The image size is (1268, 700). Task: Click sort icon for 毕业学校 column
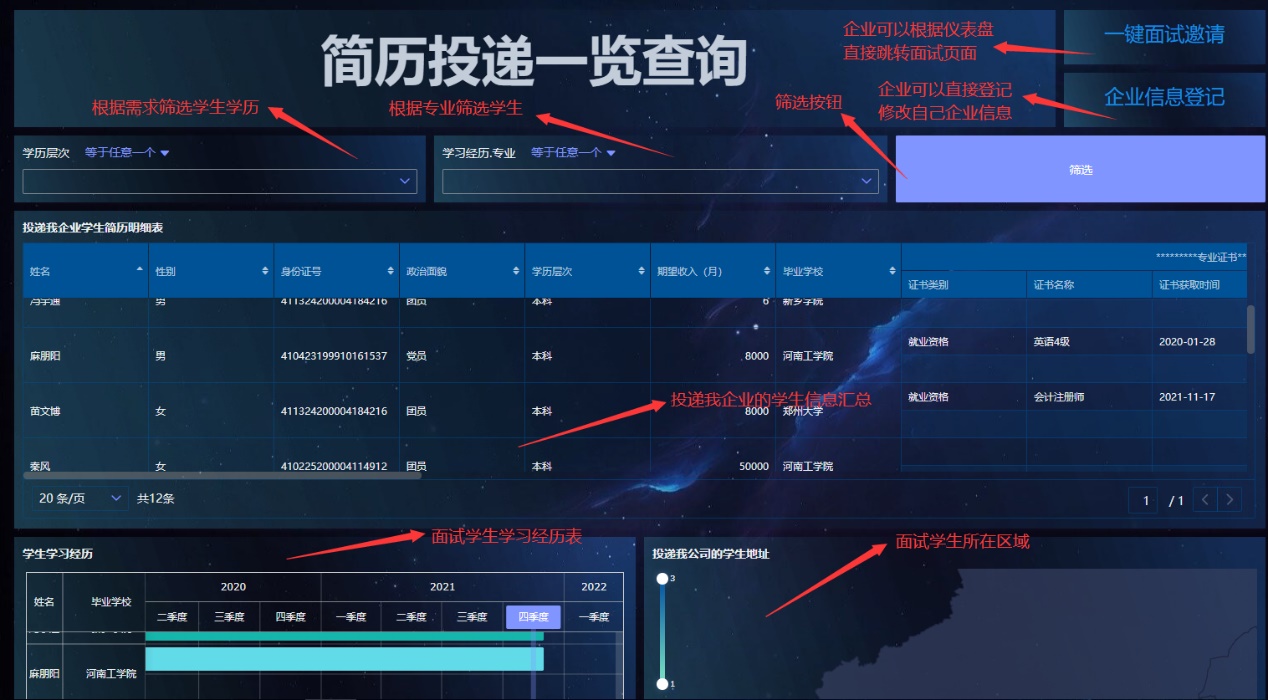[892, 271]
